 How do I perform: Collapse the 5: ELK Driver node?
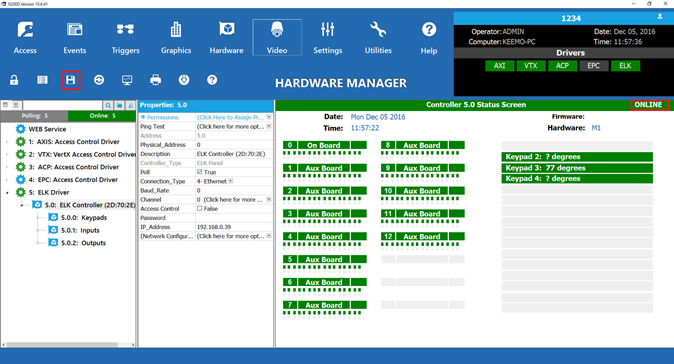[7, 193]
